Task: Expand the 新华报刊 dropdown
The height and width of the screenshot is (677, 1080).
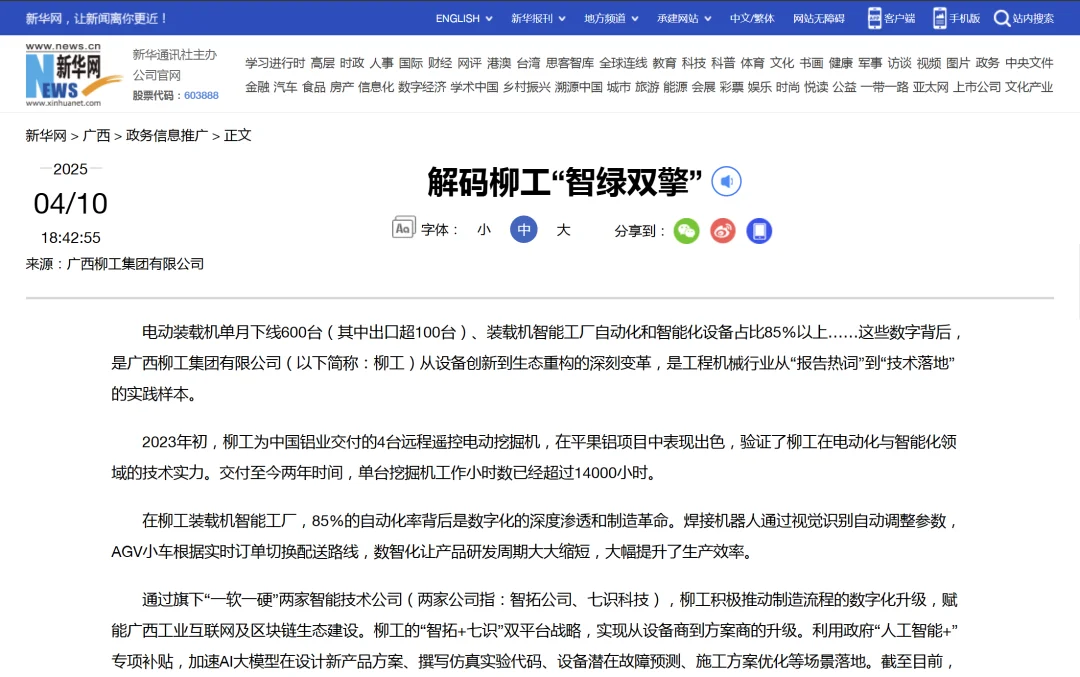Action: pyautogui.click(x=538, y=19)
